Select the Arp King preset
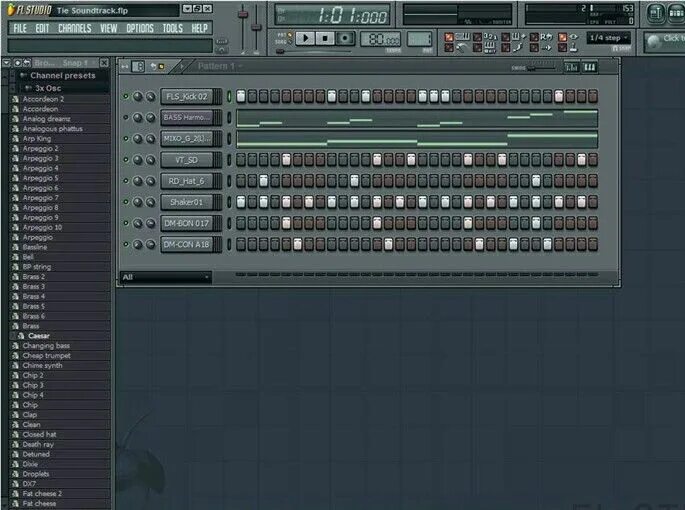The image size is (685, 510). 37,139
